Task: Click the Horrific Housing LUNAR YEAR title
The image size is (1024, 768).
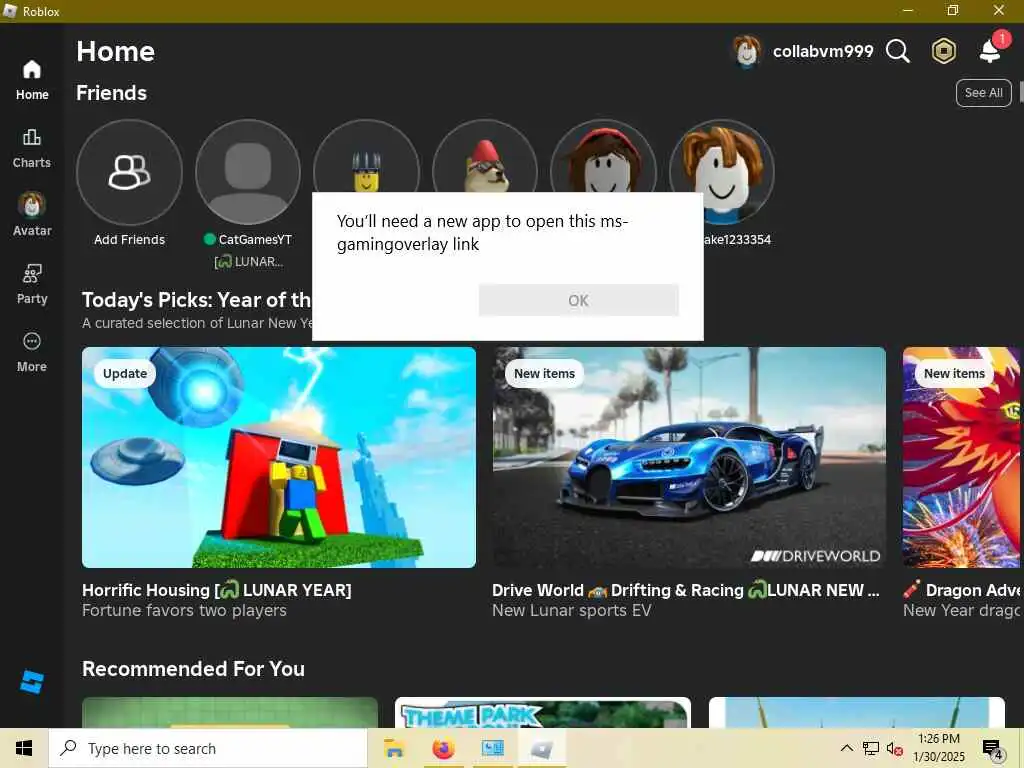Action: [217, 590]
